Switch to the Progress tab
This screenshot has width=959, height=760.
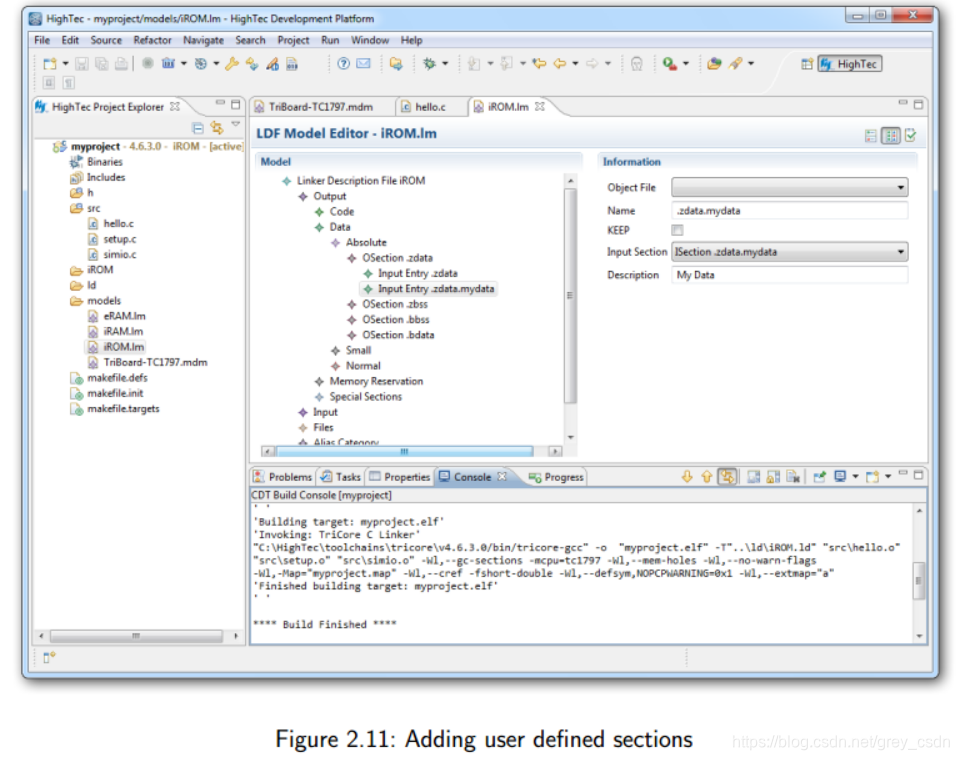click(557, 477)
